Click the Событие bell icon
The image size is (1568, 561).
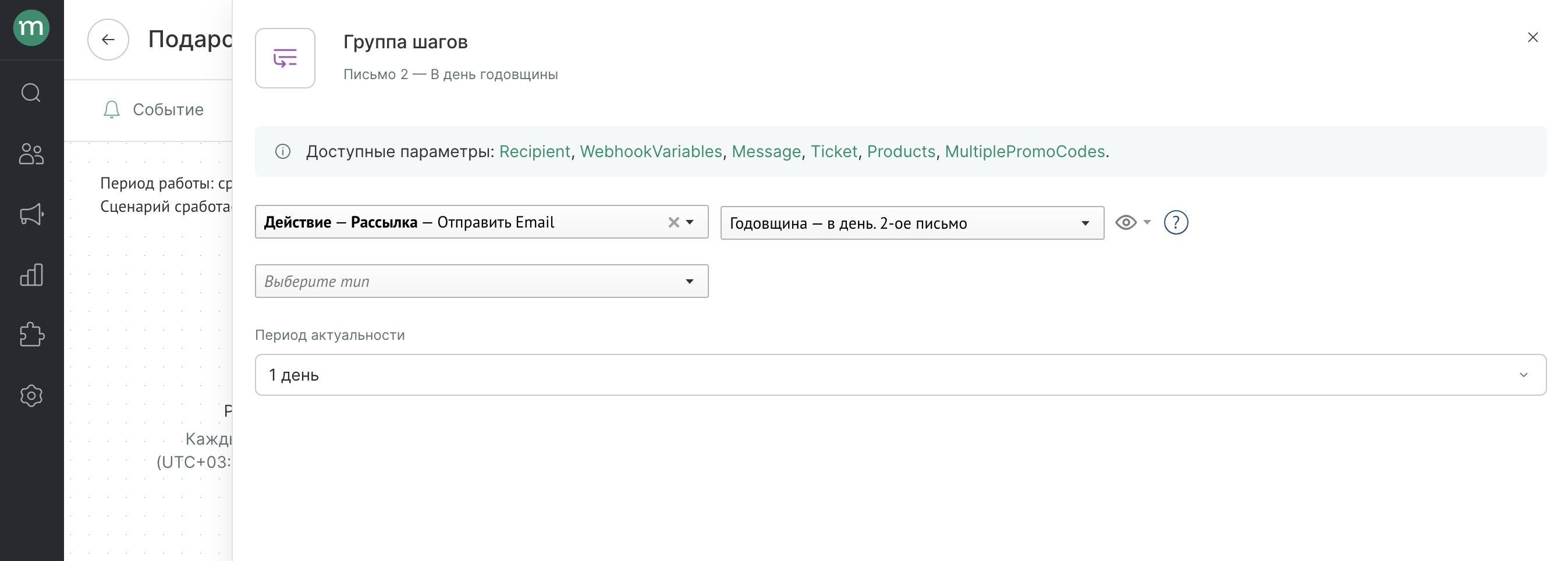111,109
